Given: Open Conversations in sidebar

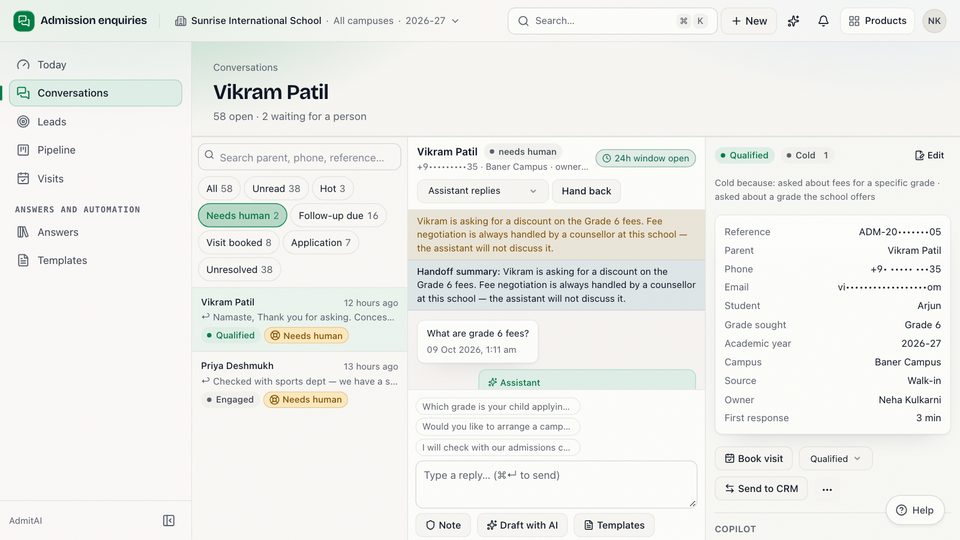Looking at the screenshot, I should (96, 92).
